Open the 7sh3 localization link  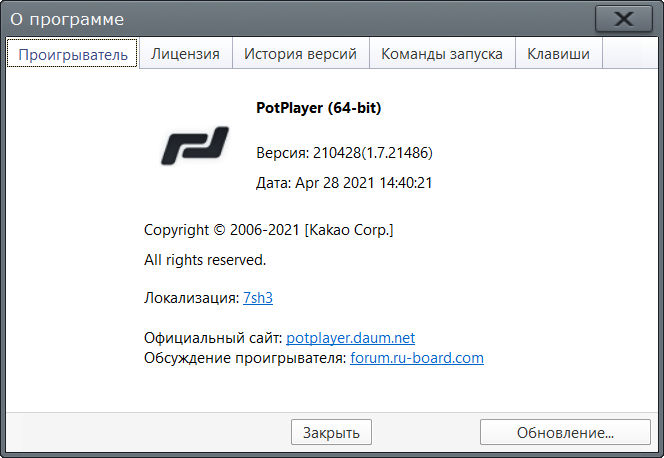[258, 298]
